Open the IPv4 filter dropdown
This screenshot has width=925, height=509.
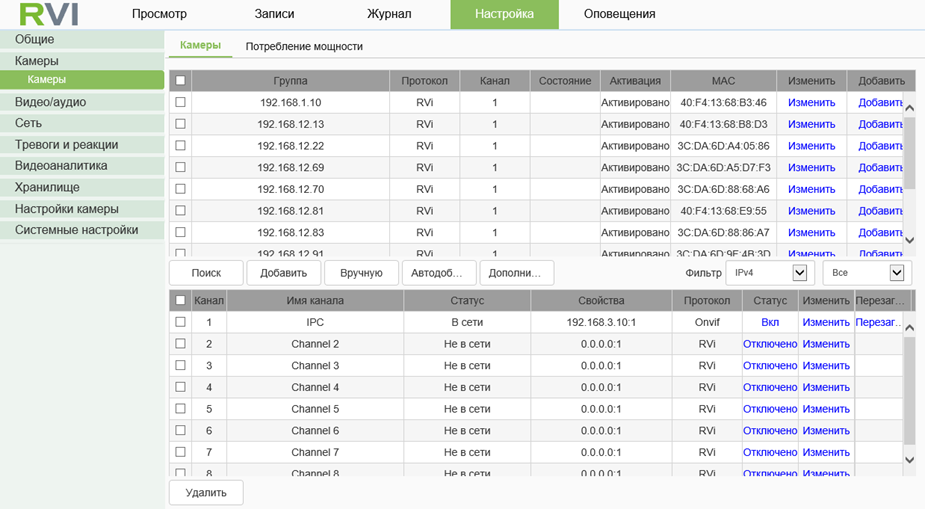click(767, 272)
